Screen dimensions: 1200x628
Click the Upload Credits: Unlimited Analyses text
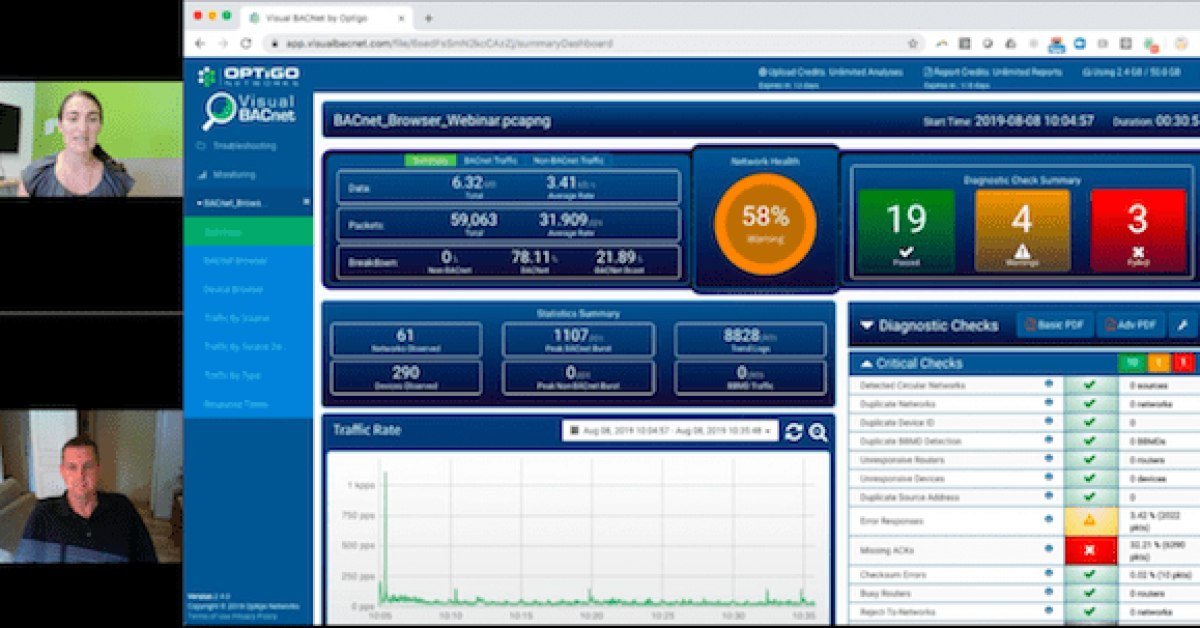(x=831, y=72)
